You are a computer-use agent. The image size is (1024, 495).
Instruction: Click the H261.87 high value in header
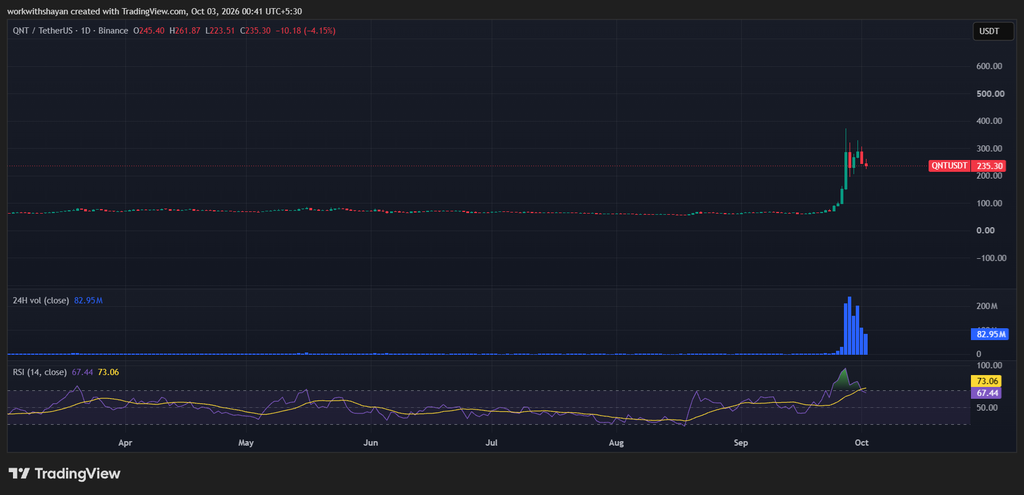tap(185, 31)
